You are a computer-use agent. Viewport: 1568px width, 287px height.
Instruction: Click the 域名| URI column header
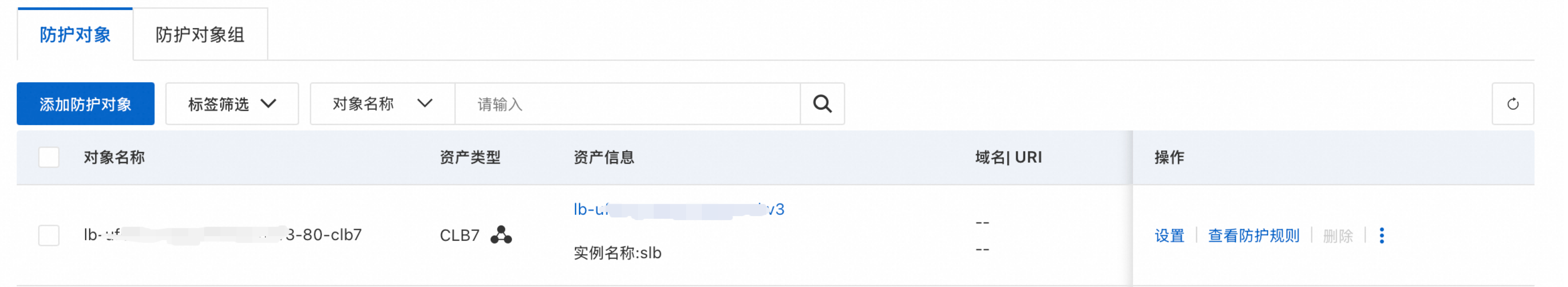1008,158
